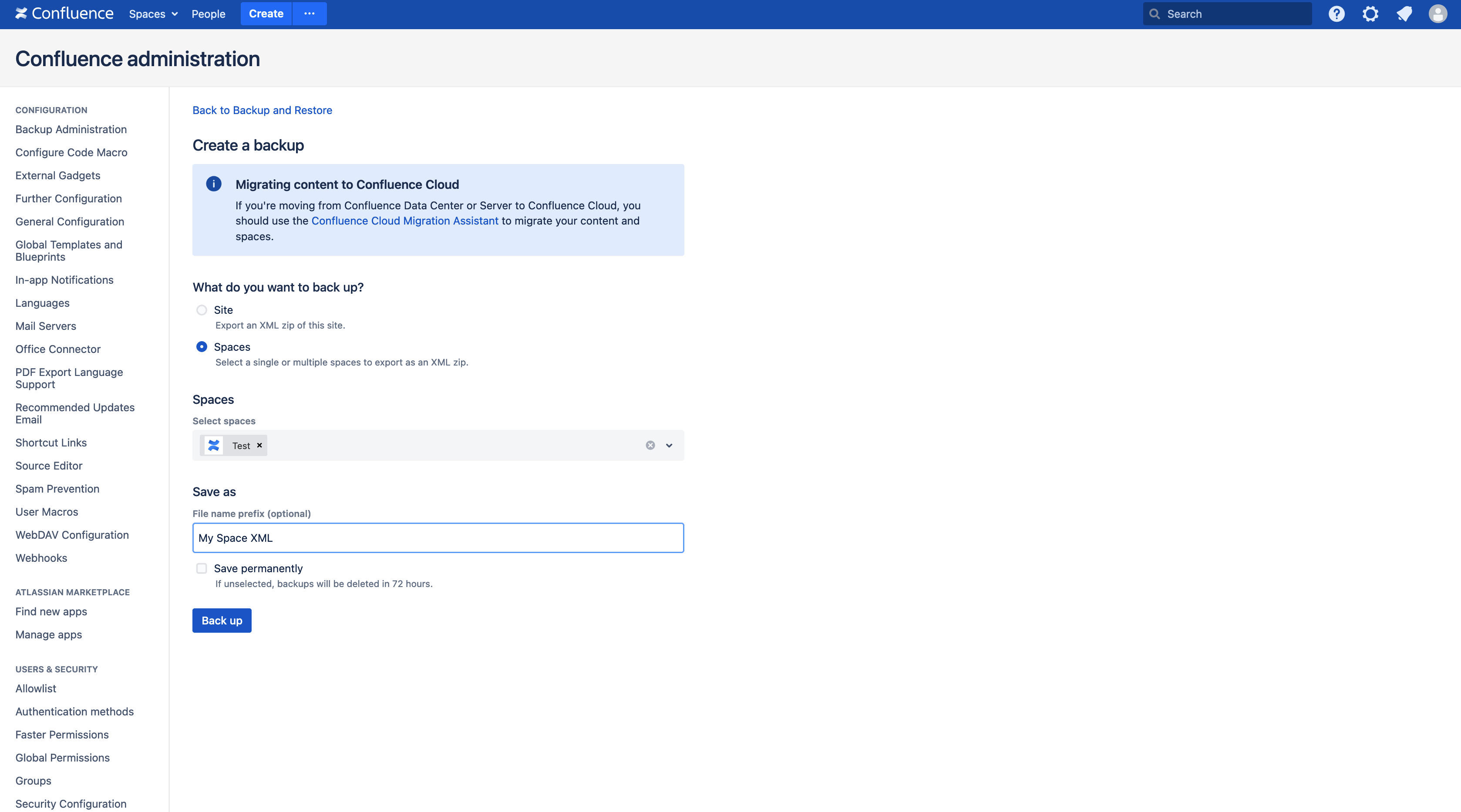Click the File name prefix field

point(438,537)
